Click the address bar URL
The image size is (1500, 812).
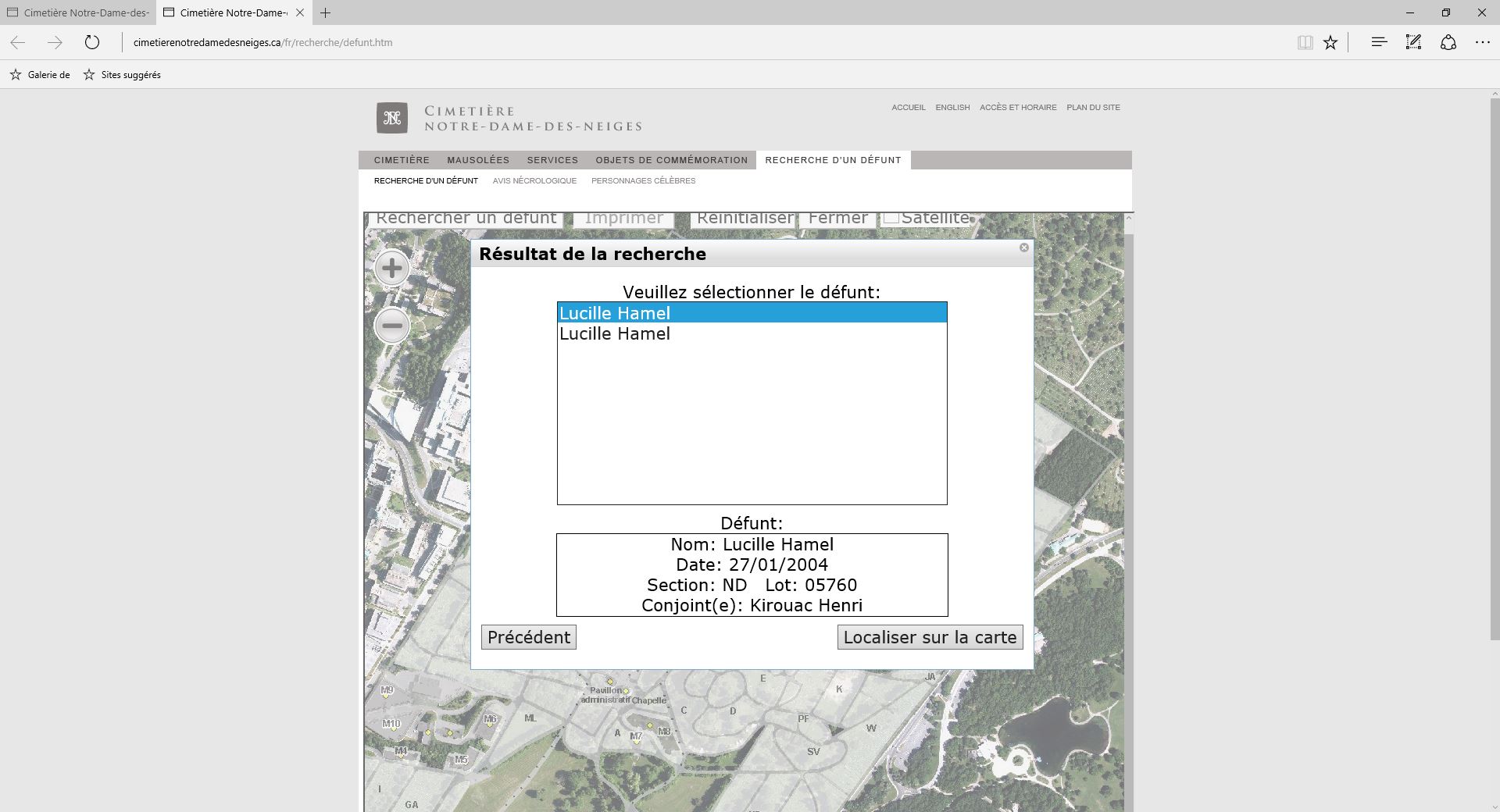262,42
